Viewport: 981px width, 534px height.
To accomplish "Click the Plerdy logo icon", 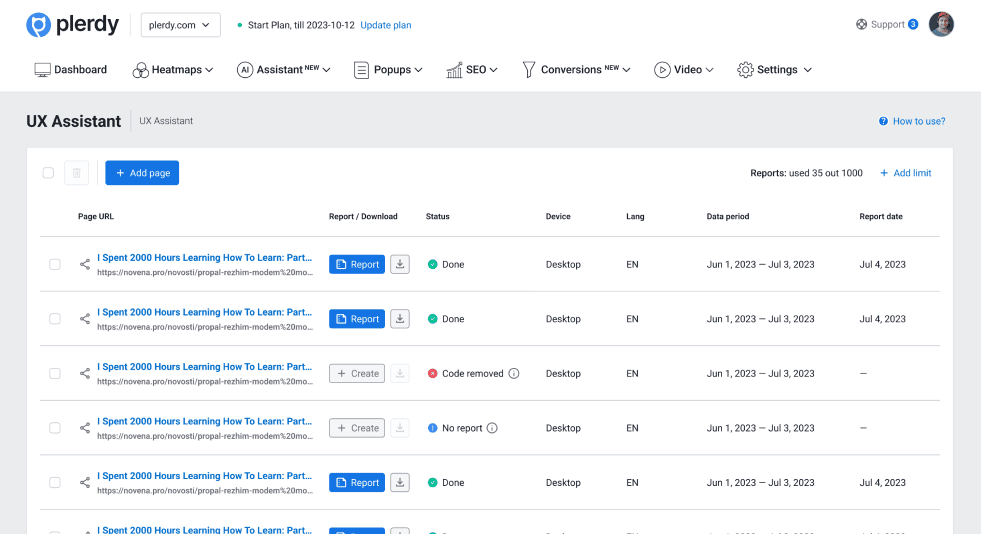I will click(x=38, y=25).
